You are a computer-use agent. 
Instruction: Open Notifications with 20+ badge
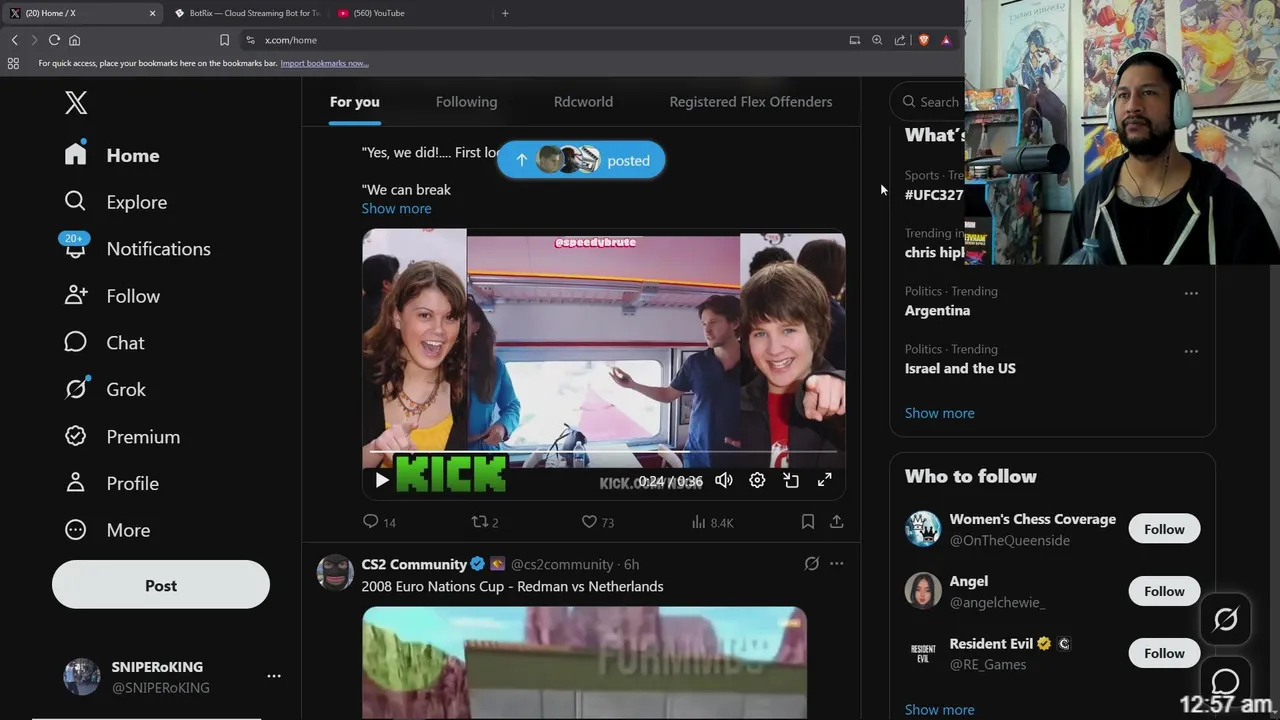136,249
